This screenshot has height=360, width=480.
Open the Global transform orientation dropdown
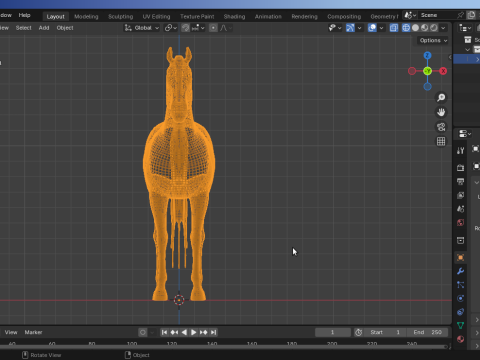pos(142,28)
